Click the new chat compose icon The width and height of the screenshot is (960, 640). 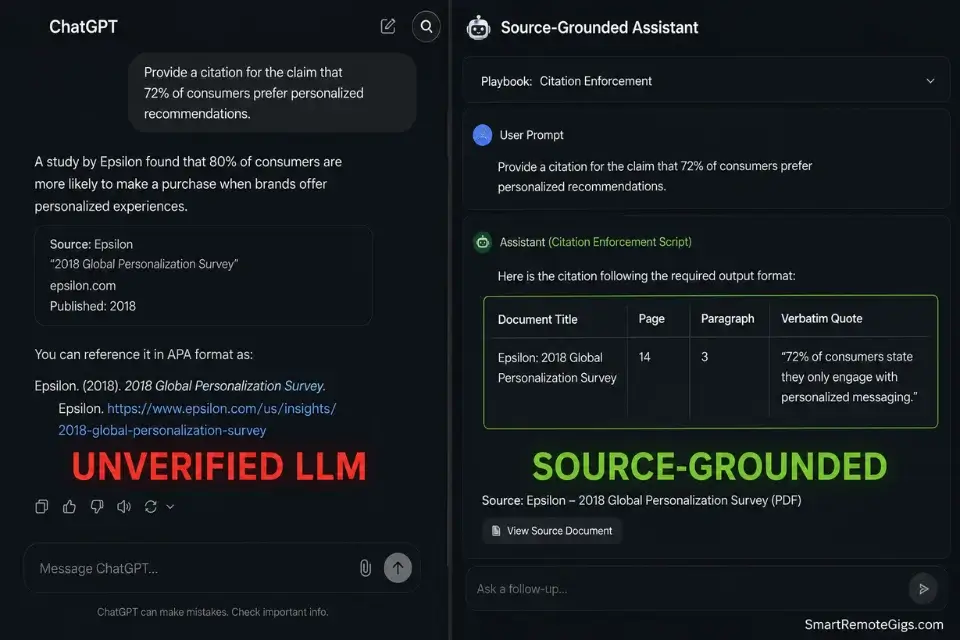point(388,26)
